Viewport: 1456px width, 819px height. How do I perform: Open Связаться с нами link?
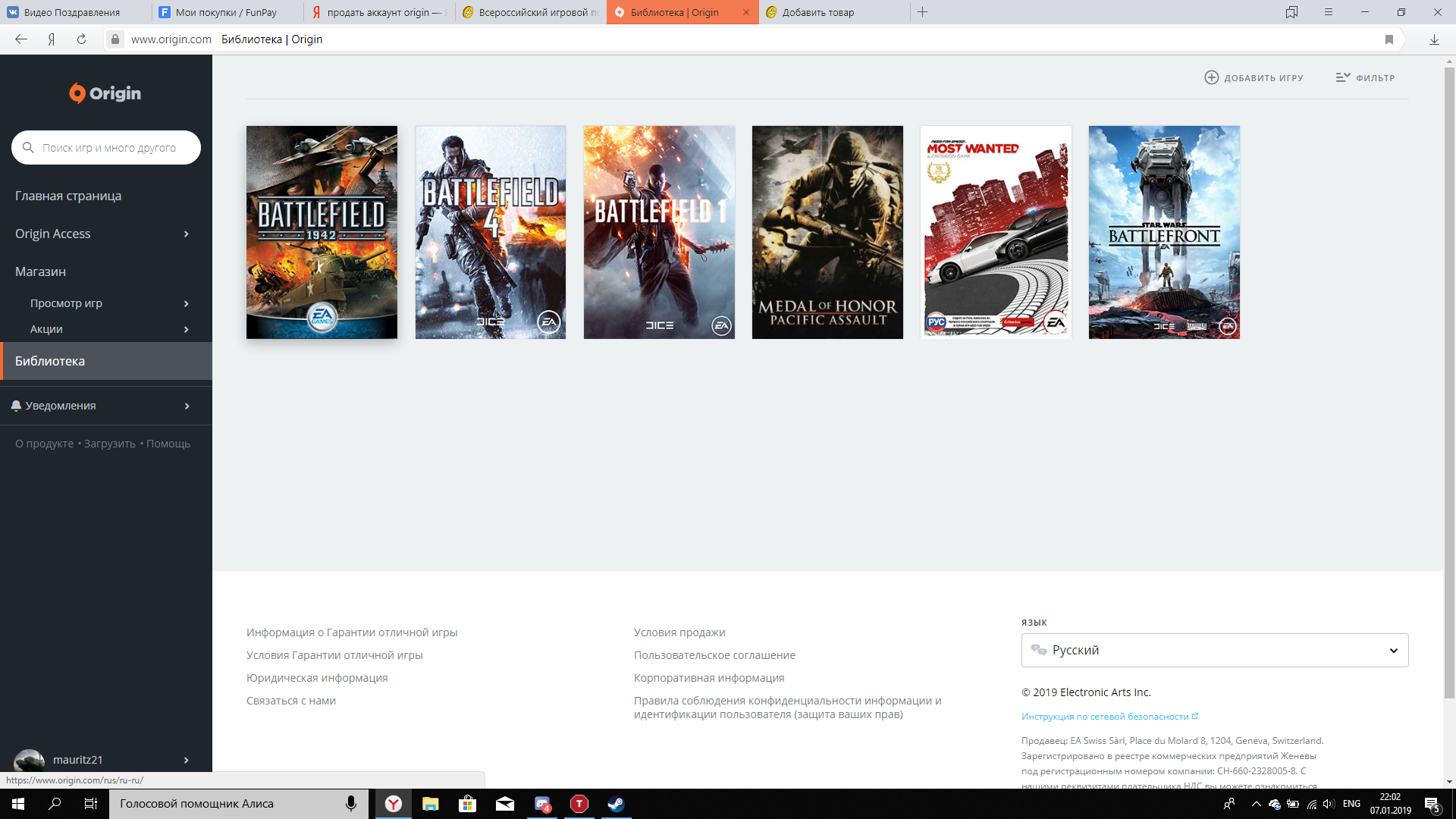tap(291, 701)
